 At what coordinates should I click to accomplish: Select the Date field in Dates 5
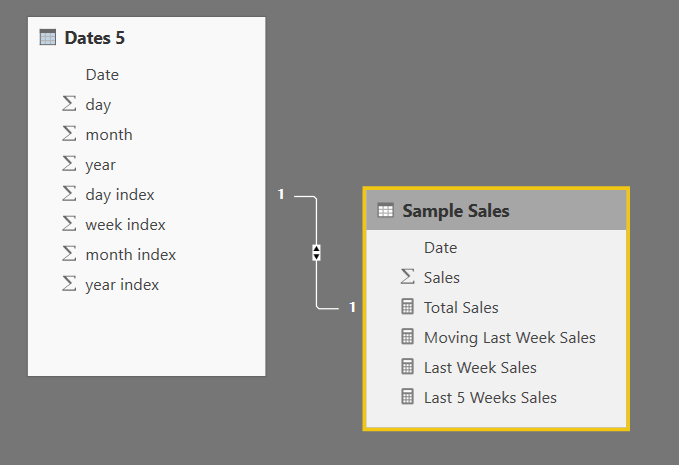pyautogui.click(x=102, y=74)
